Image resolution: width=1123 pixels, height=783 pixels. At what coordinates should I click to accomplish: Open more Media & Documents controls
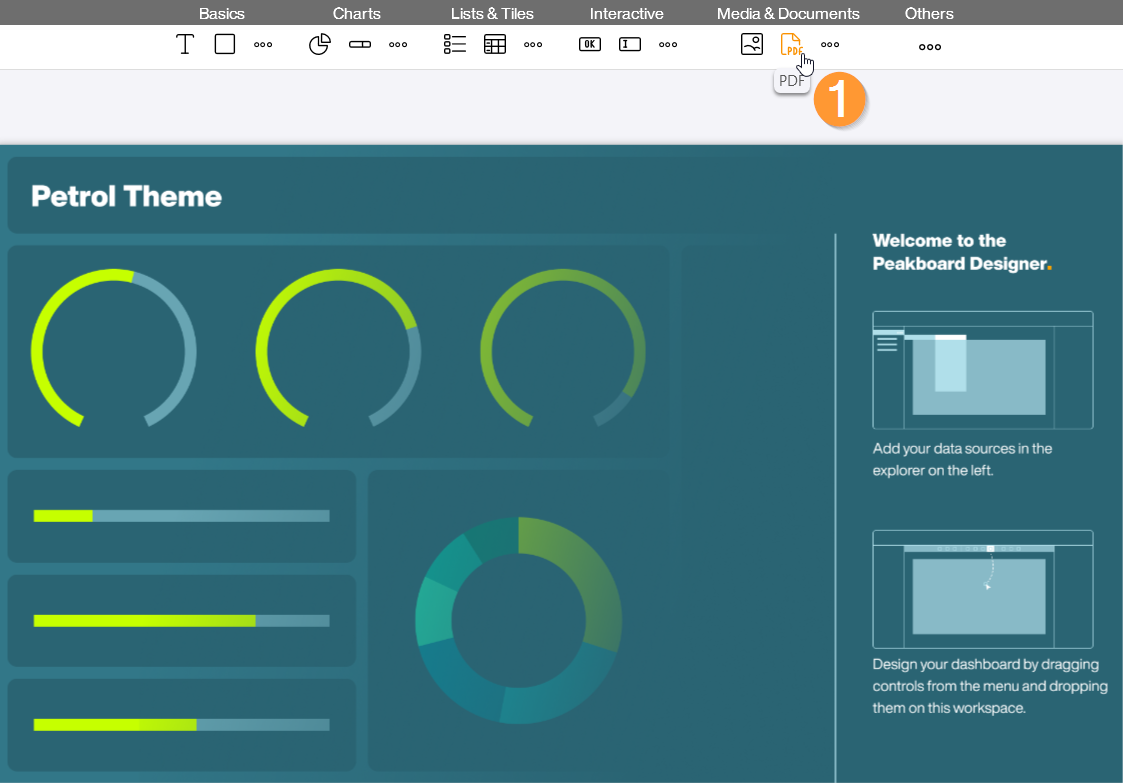[x=830, y=45]
